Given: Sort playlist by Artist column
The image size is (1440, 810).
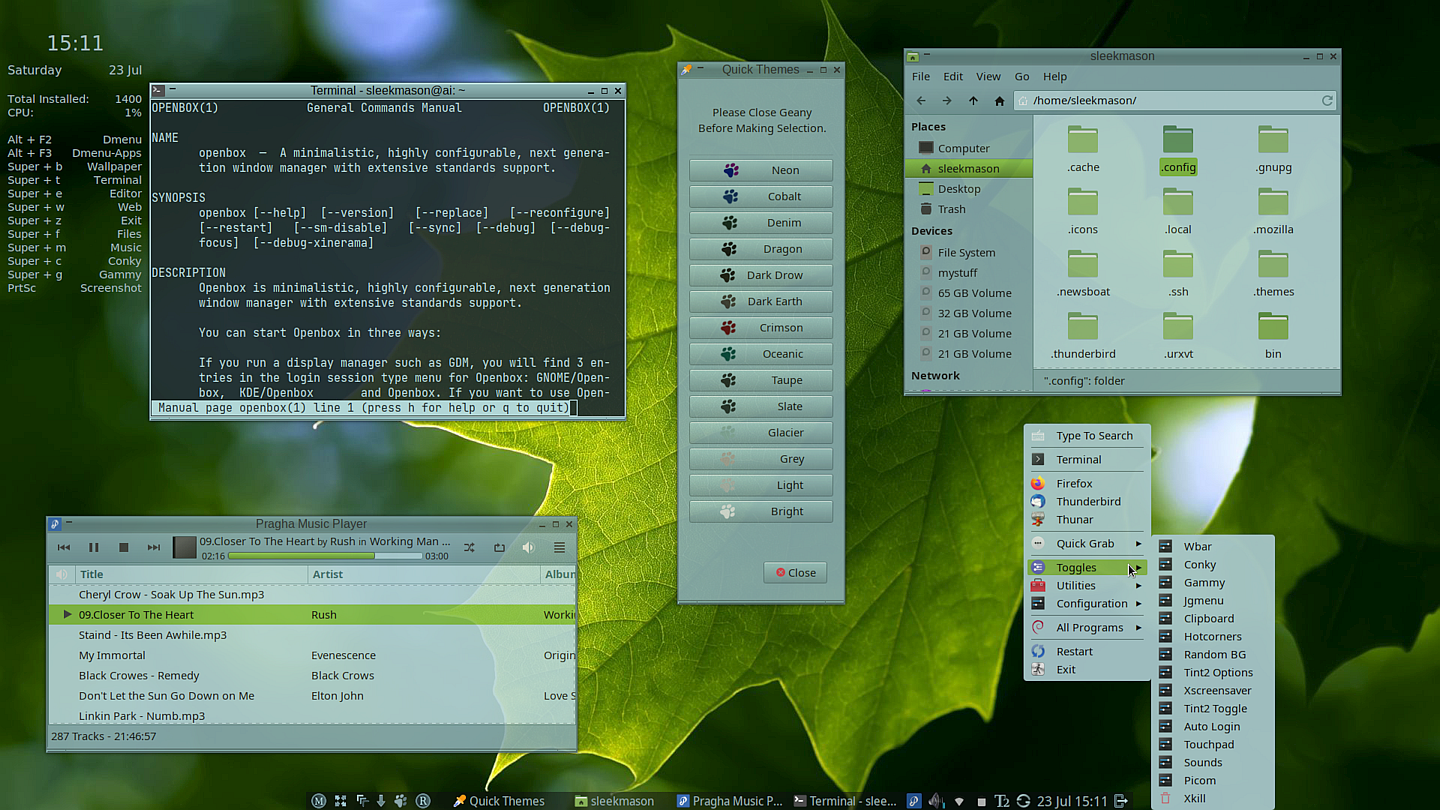Looking at the screenshot, I should (x=423, y=574).
